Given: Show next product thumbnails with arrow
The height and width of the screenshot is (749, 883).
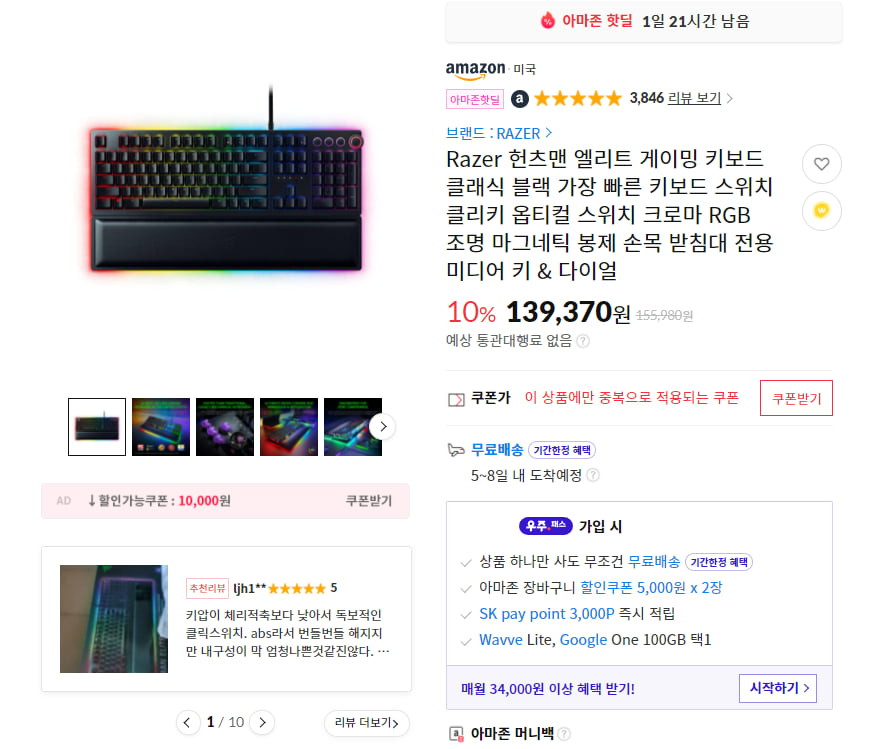Looking at the screenshot, I should pyautogui.click(x=383, y=427).
